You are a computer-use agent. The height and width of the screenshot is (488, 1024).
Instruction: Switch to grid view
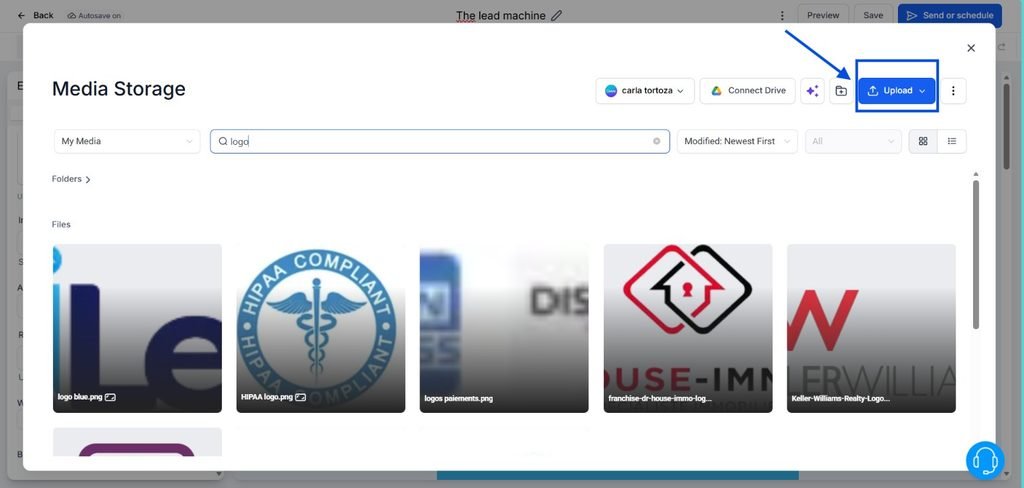click(x=923, y=141)
